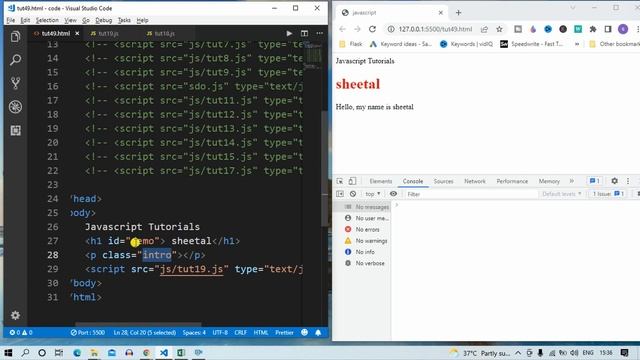The height and width of the screenshot is (360, 640).
Task: Open VS Code File menu
Action: coord(11,20)
